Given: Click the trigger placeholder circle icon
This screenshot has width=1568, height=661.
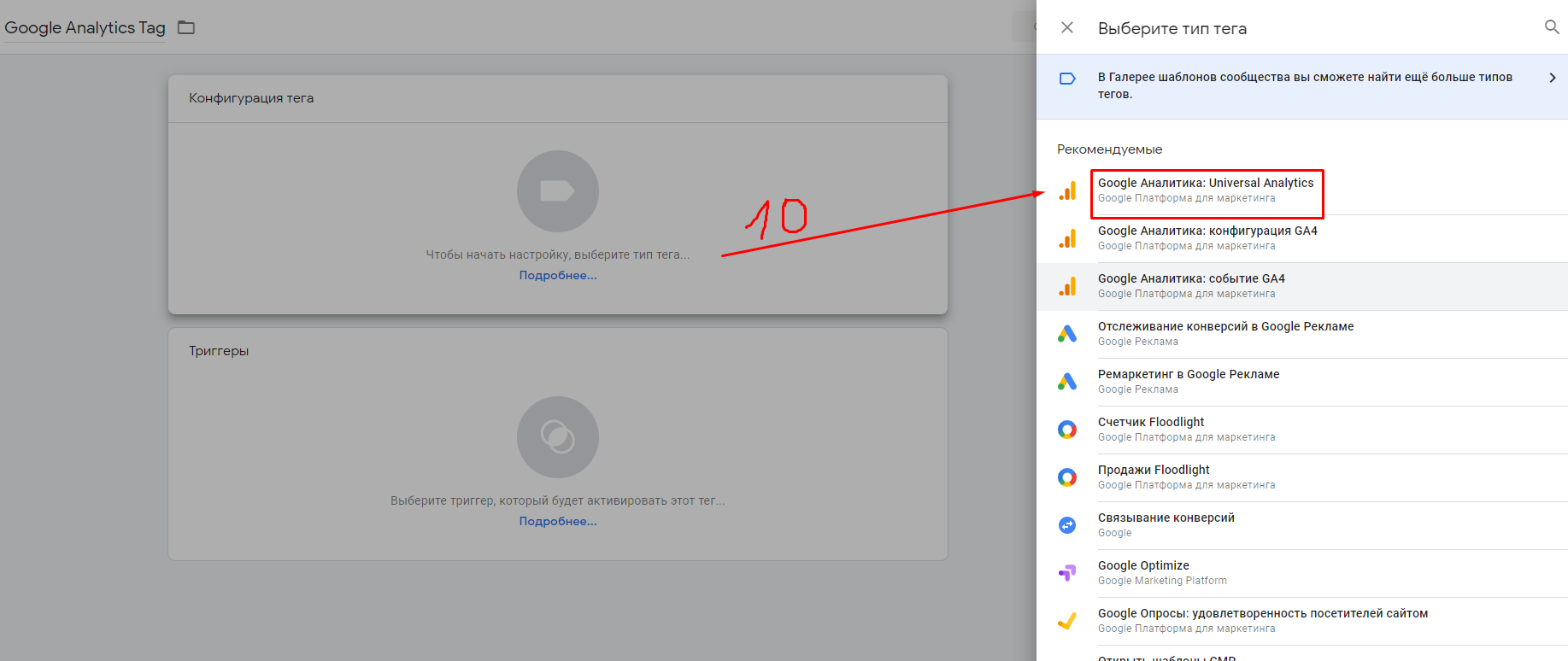Looking at the screenshot, I should (x=557, y=437).
